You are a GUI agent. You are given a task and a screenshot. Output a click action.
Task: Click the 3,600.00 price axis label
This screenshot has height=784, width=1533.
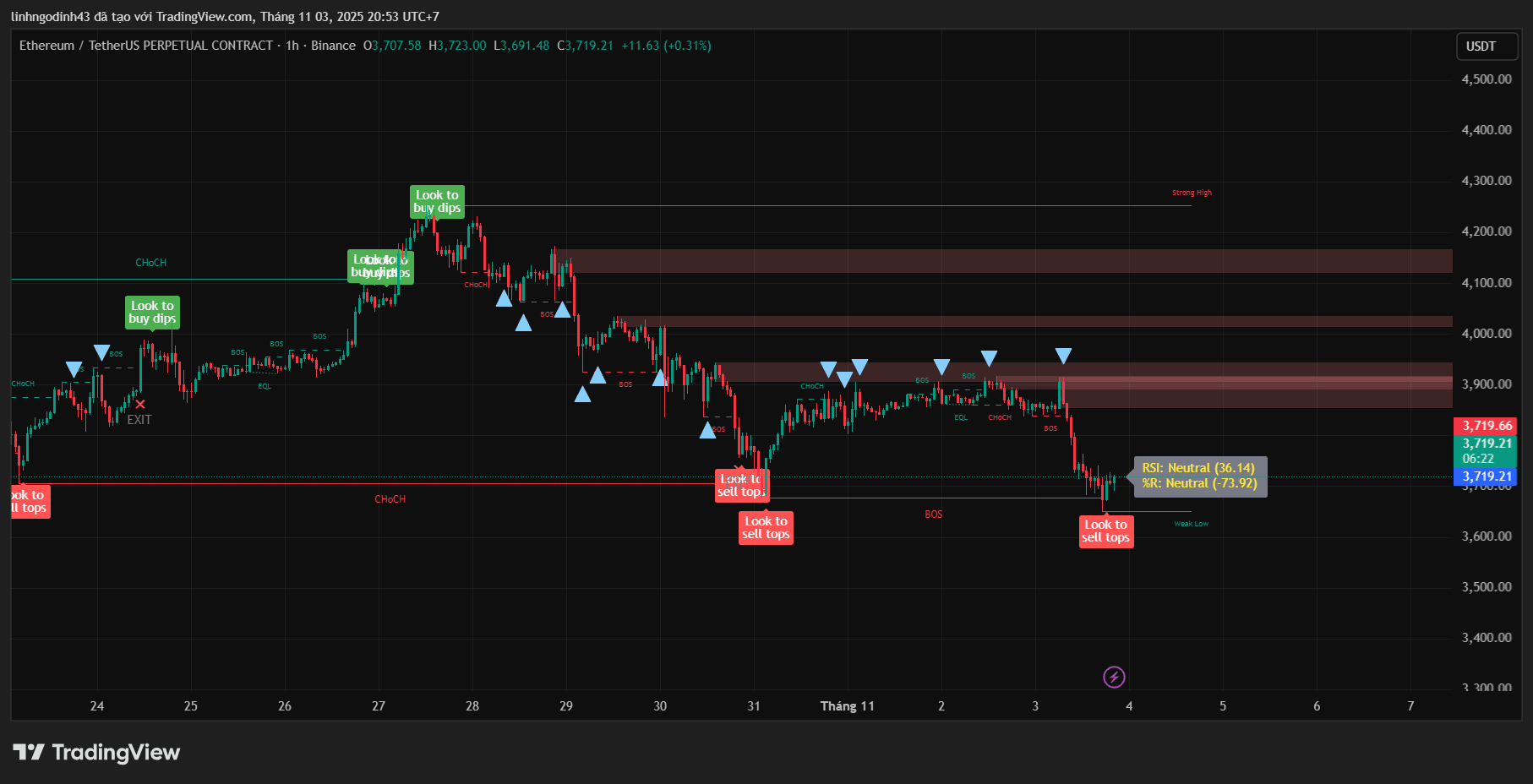pyautogui.click(x=1487, y=536)
